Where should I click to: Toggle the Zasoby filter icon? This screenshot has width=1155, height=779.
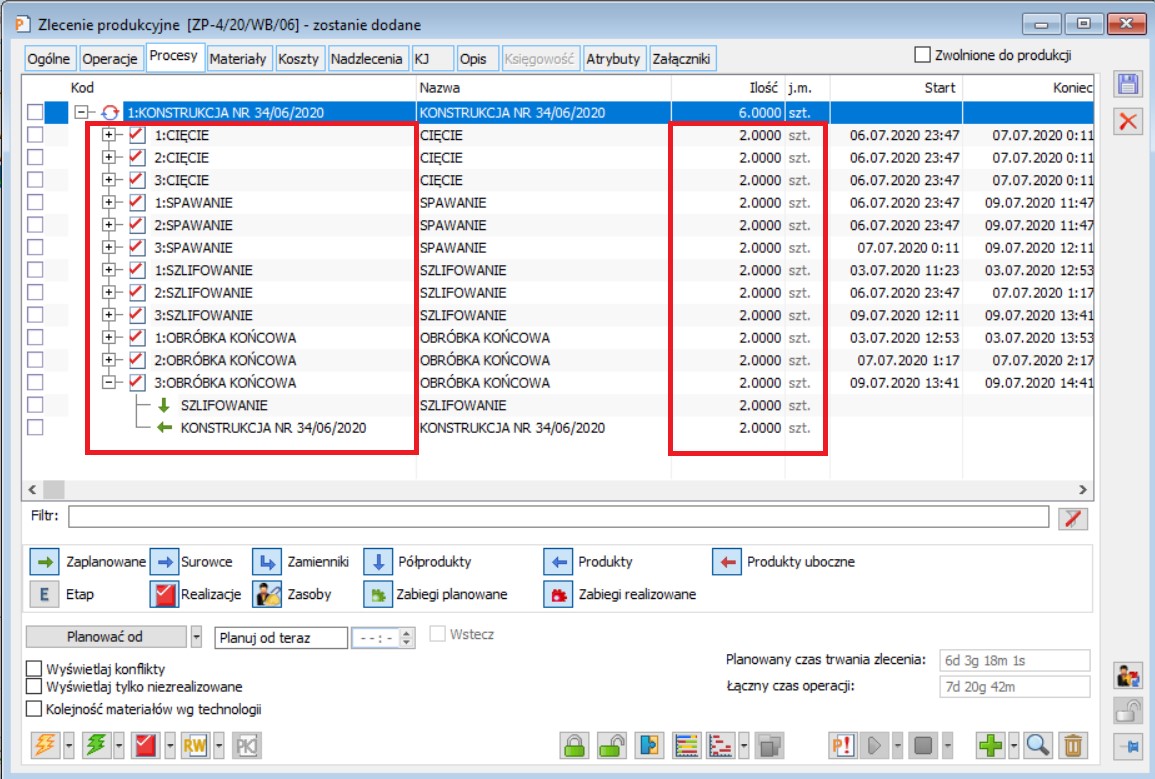point(265,594)
